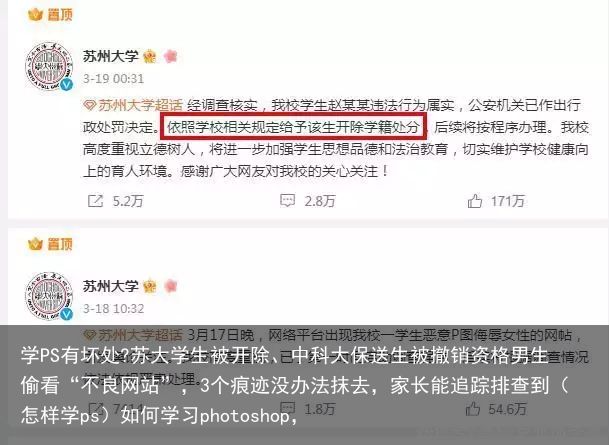Open the 苏州大学 username on the second post

111,286
